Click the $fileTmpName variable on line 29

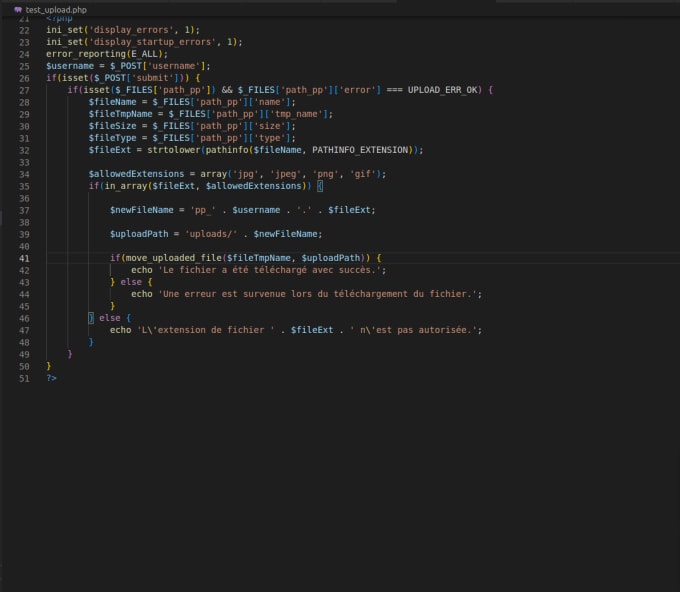pos(121,114)
